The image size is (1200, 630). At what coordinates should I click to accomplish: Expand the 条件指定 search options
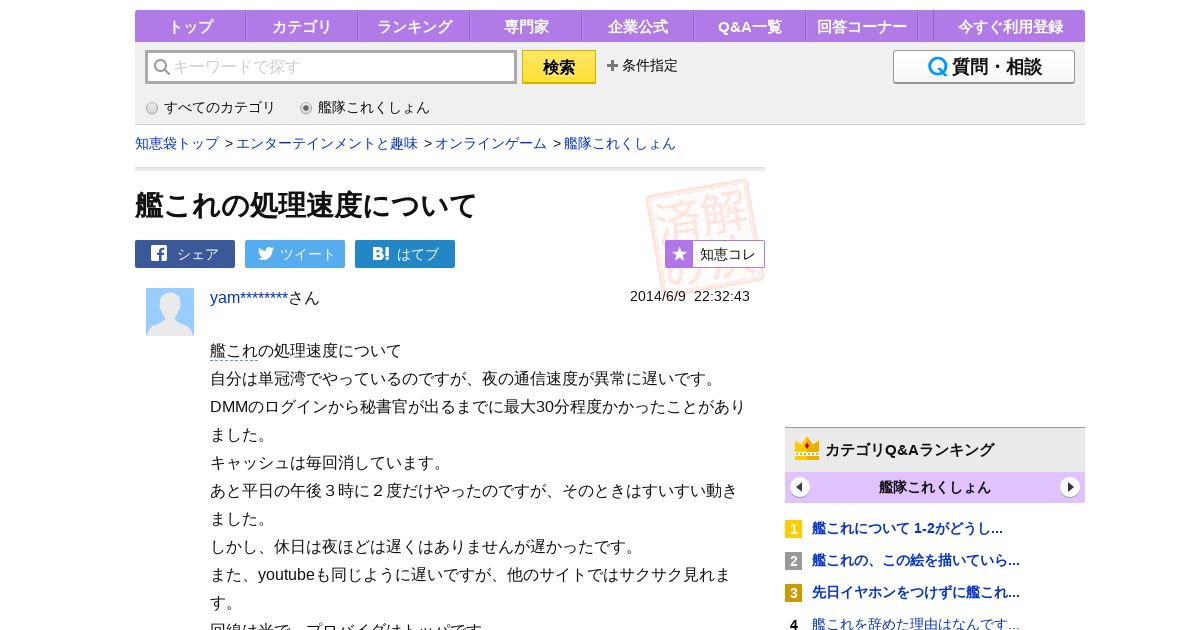pyautogui.click(x=642, y=66)
